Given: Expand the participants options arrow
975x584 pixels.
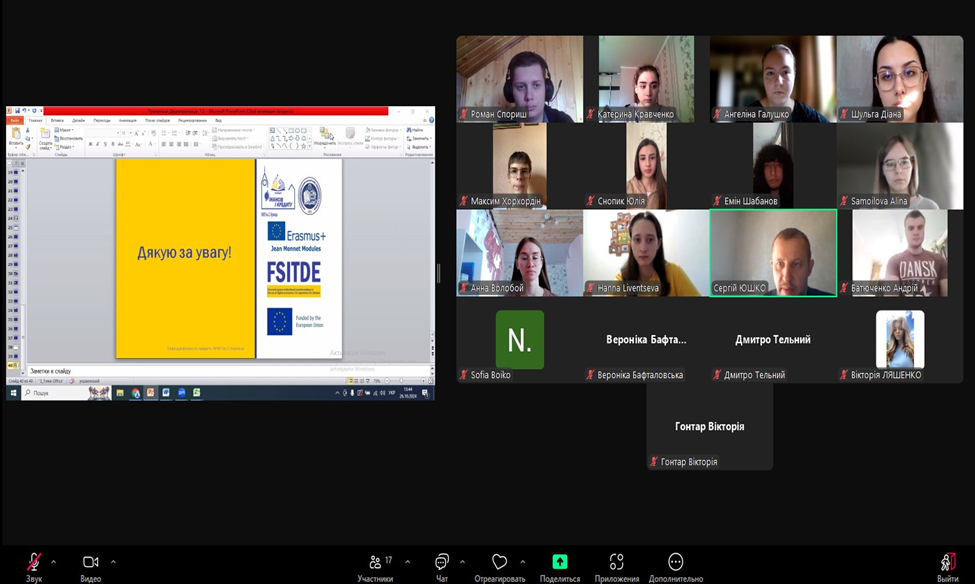Looking at the screenshot, I should tap(407, 562).
